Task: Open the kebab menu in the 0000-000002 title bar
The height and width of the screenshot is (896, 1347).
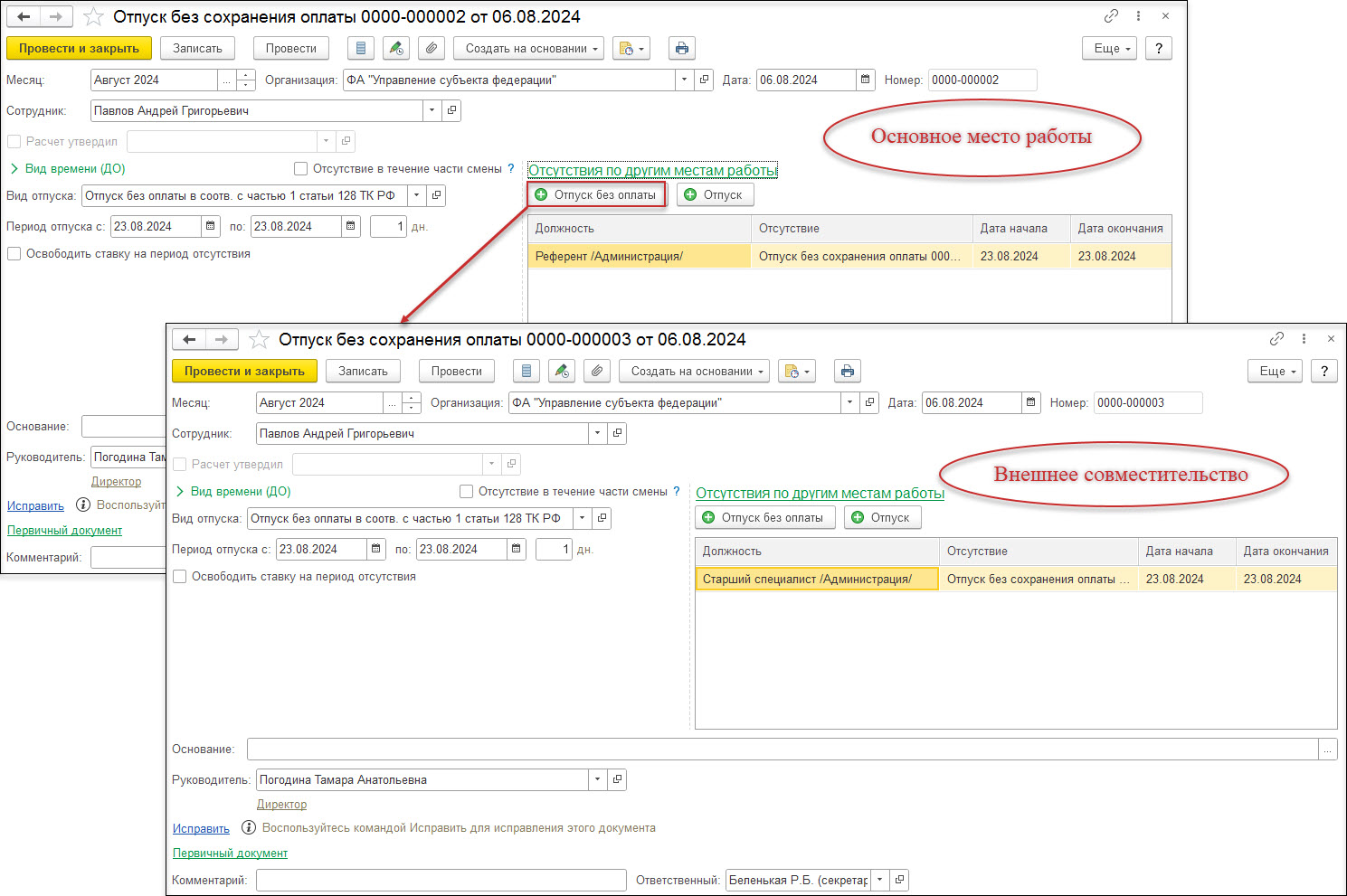Action: point(1138,16)
